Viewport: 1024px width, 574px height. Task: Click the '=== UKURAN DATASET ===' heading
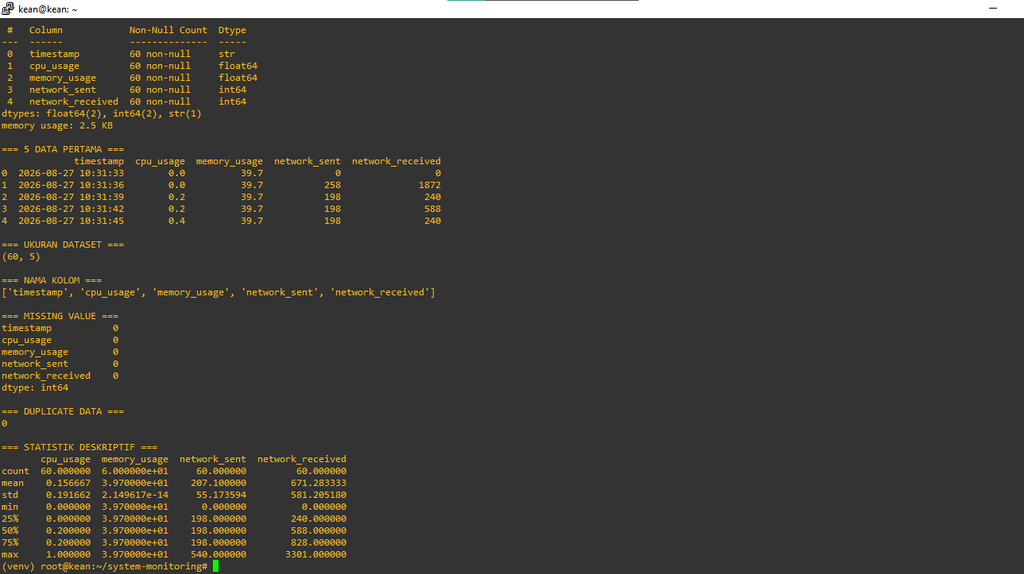(63, 245)
